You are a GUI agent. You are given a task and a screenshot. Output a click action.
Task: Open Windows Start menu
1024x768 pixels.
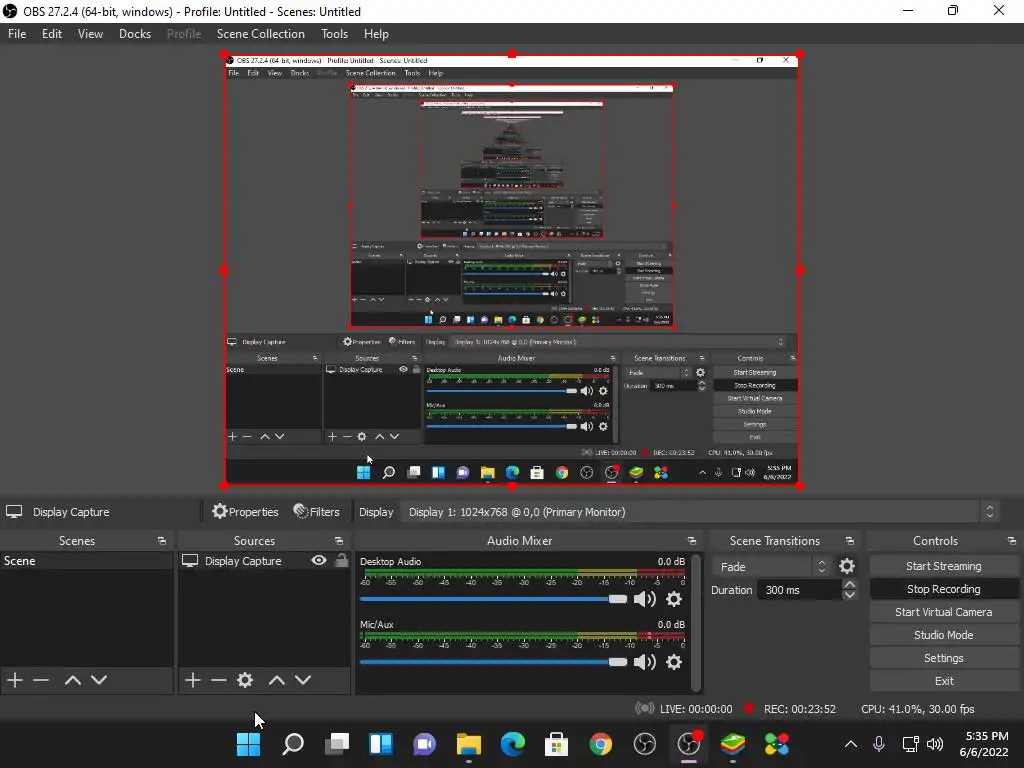(x=248, y=744)
